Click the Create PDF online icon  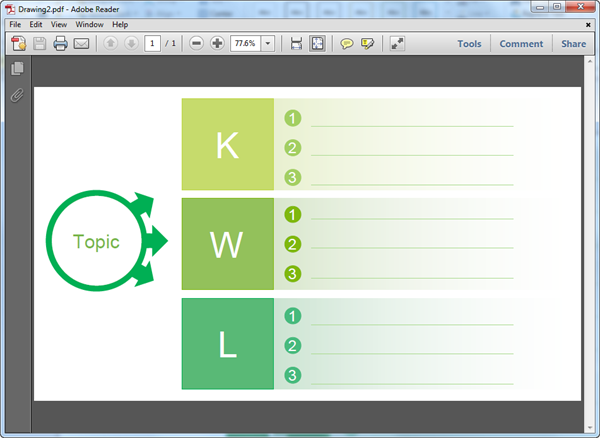(x=18, y=44)
